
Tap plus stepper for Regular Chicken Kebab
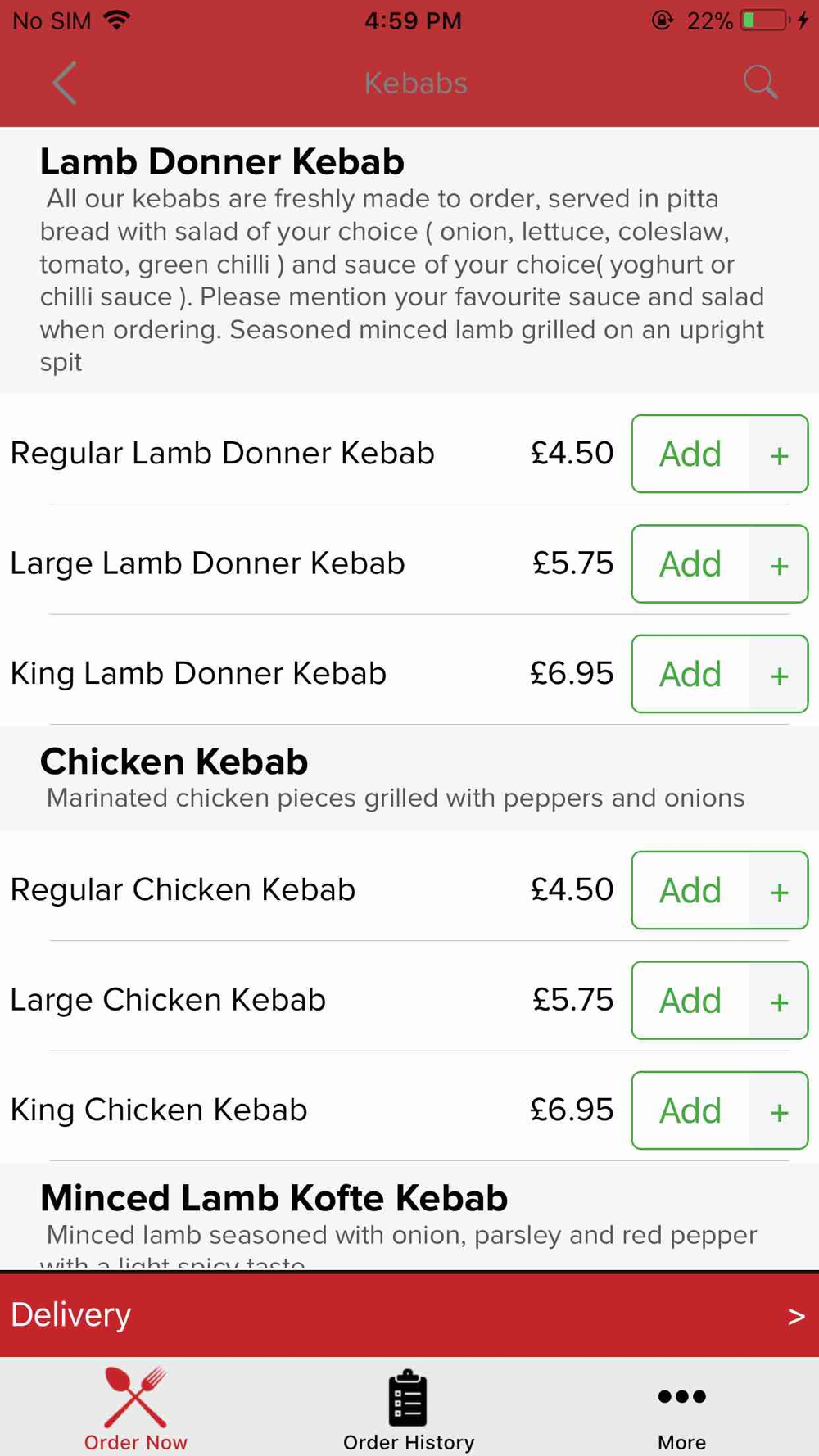(779, 891)
